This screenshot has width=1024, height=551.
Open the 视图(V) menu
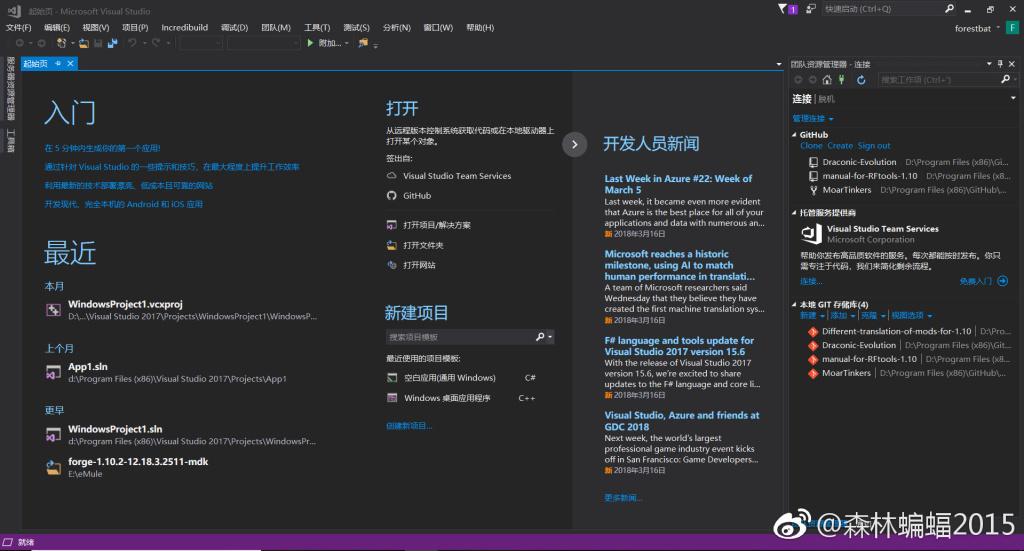[96, 27]
